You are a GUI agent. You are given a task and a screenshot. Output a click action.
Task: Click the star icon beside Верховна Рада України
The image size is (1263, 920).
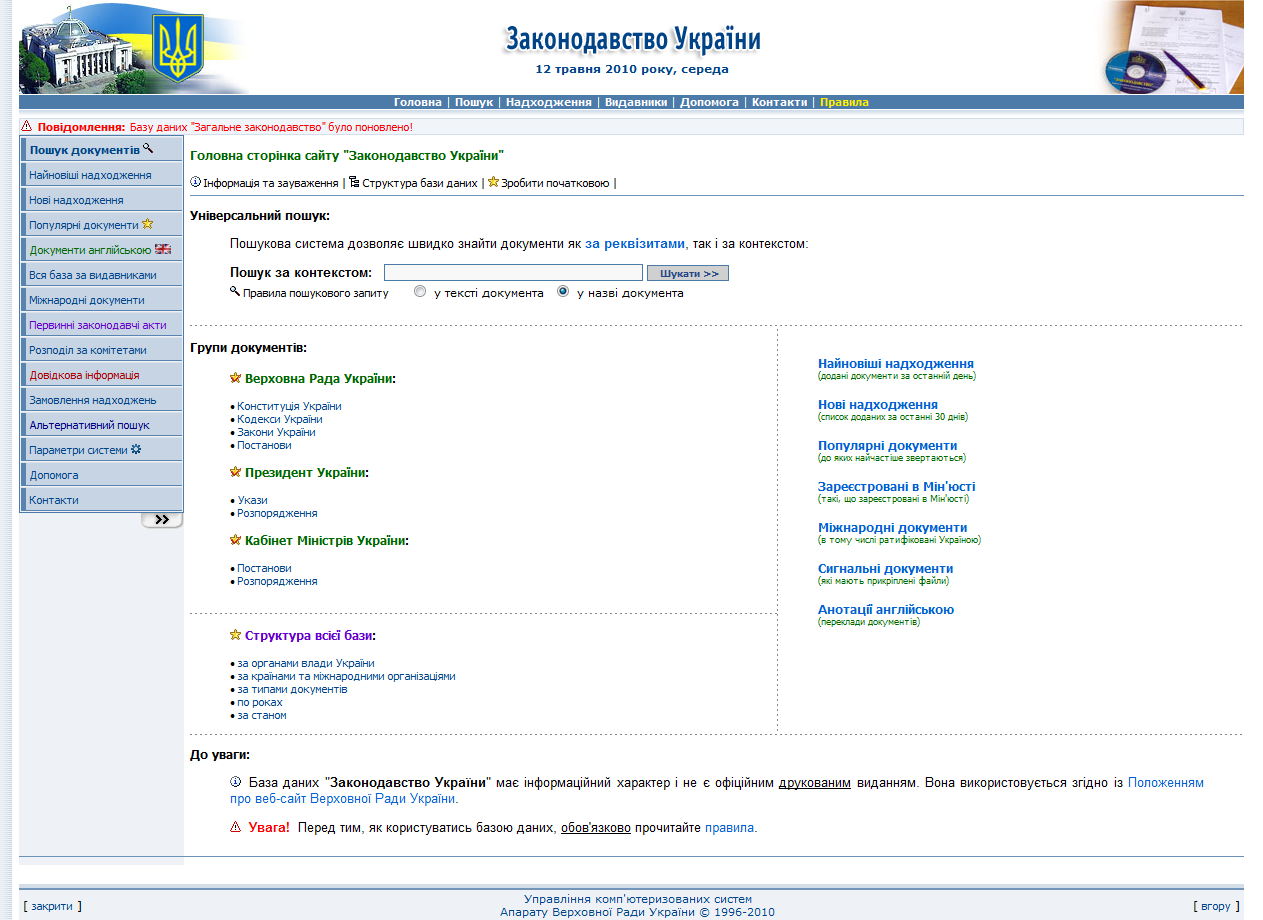pyautogui.click(x=236, y=378)
